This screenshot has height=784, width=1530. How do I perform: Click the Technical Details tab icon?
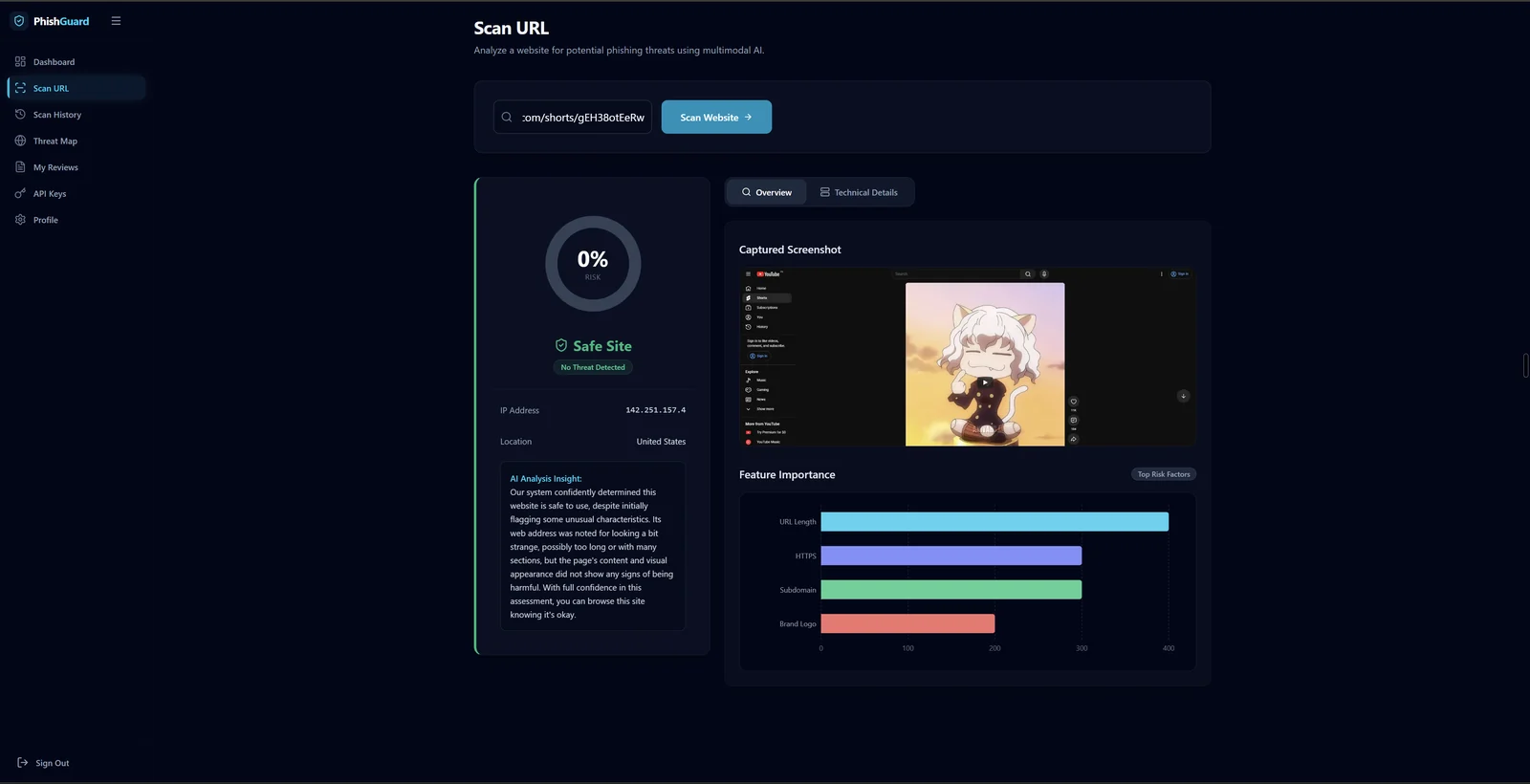[x=824, y=192]
